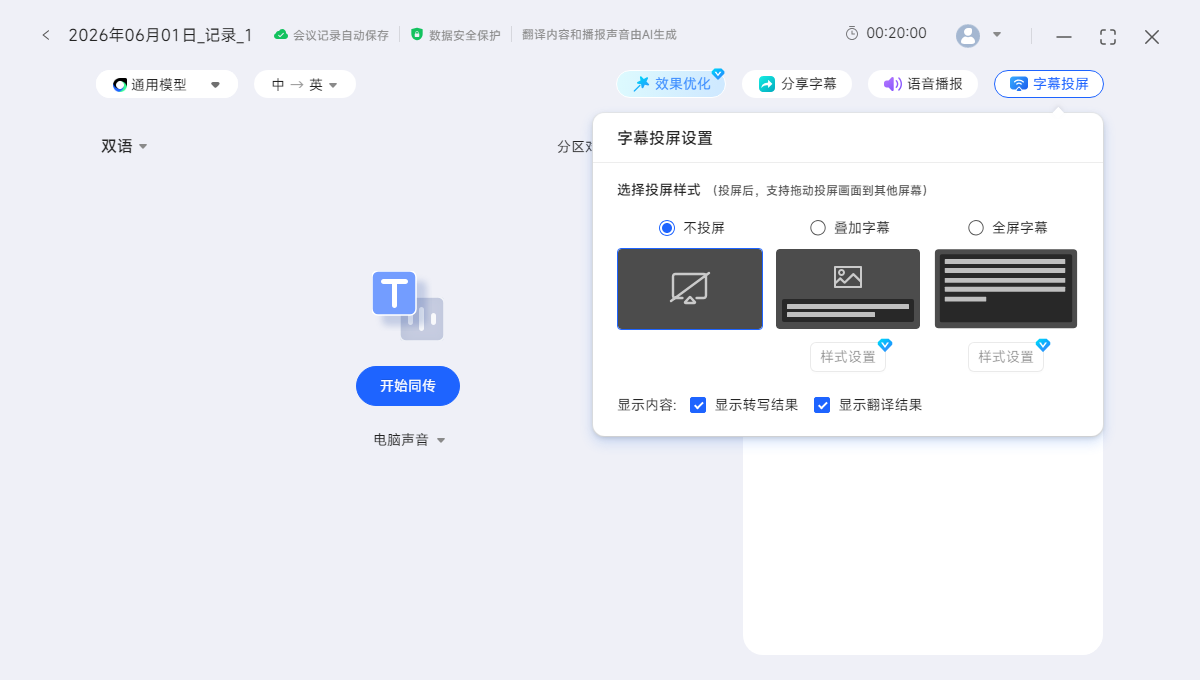Click the green shield data protection icon
The height and width of the screenshot is (680, 1200).
pyautogui.click(x=417, y=34)
